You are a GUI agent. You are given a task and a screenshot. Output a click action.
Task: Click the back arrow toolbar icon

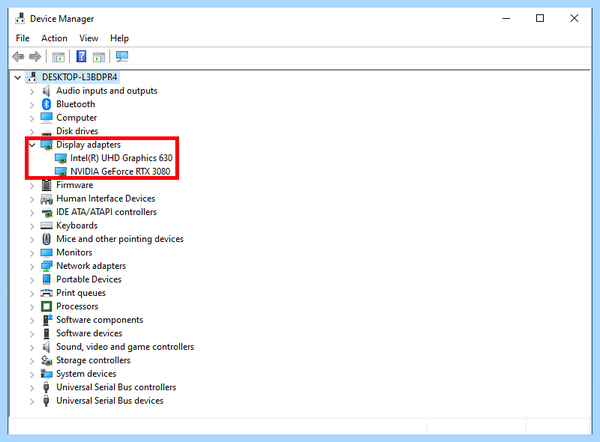pos(18,57)
